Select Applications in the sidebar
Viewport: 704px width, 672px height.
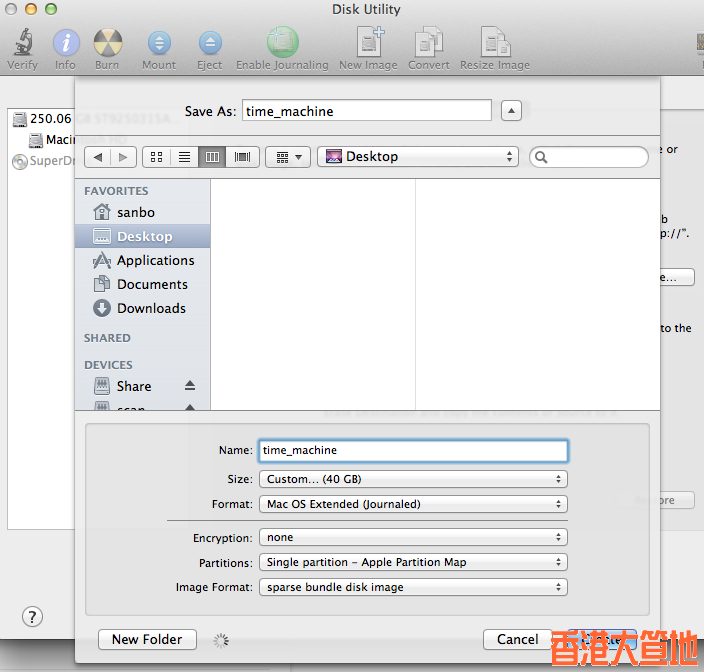(x=144, y=260)
